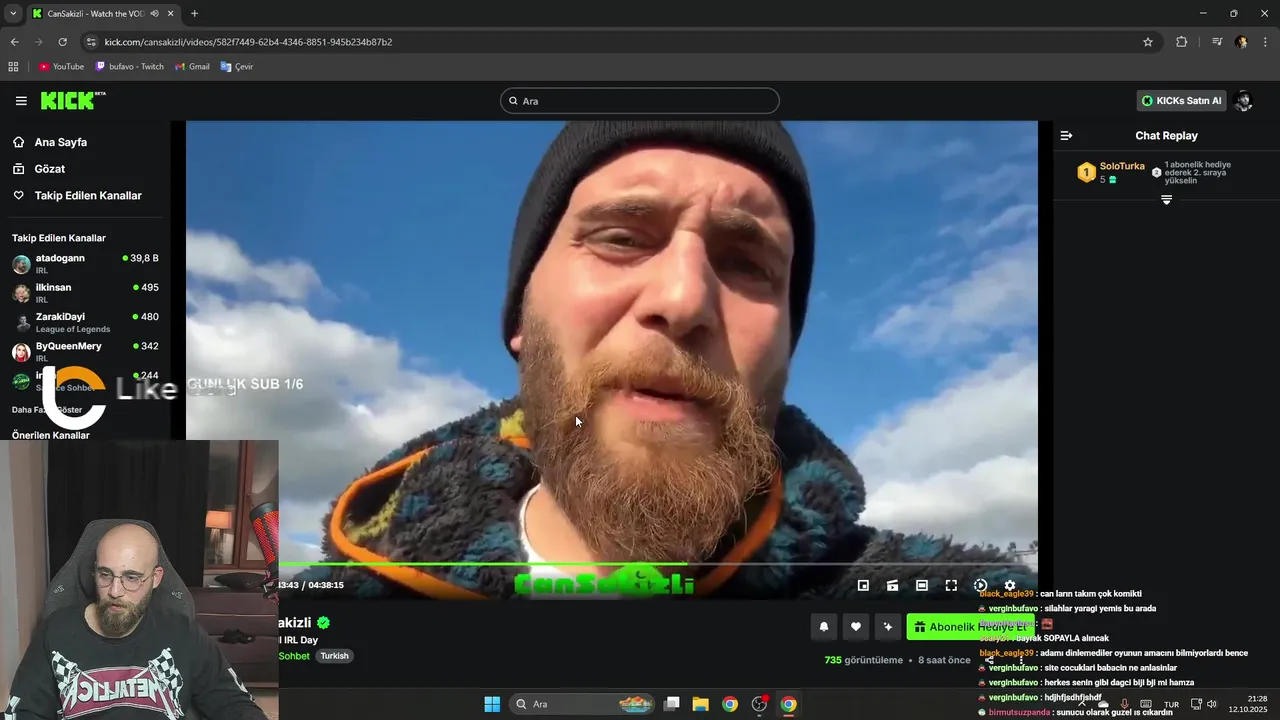Screen dimensions: 1280x720
Task: Reload the current page
Action: coord(62,42)
